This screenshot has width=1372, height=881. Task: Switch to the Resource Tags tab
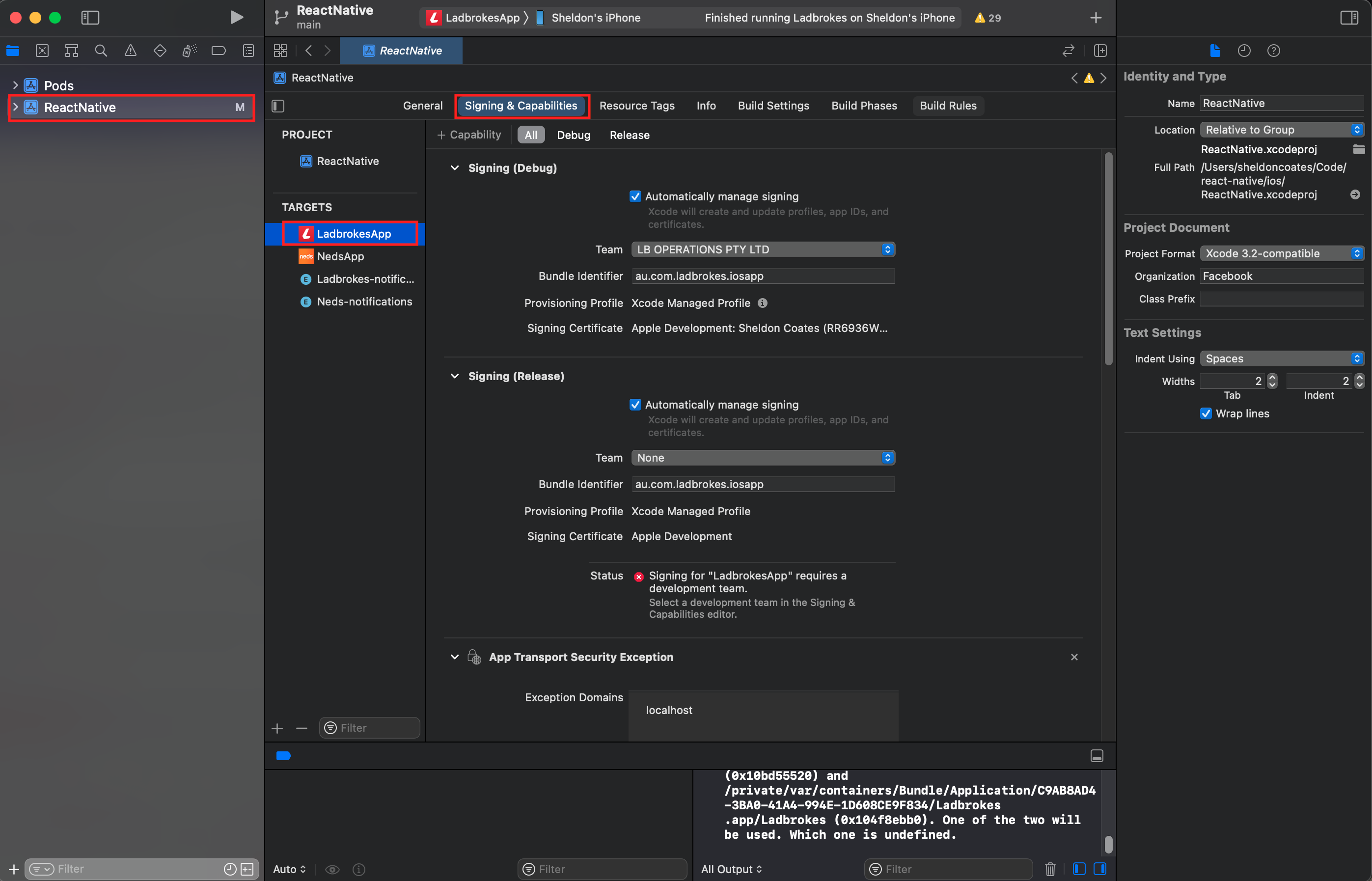point(636,106)
